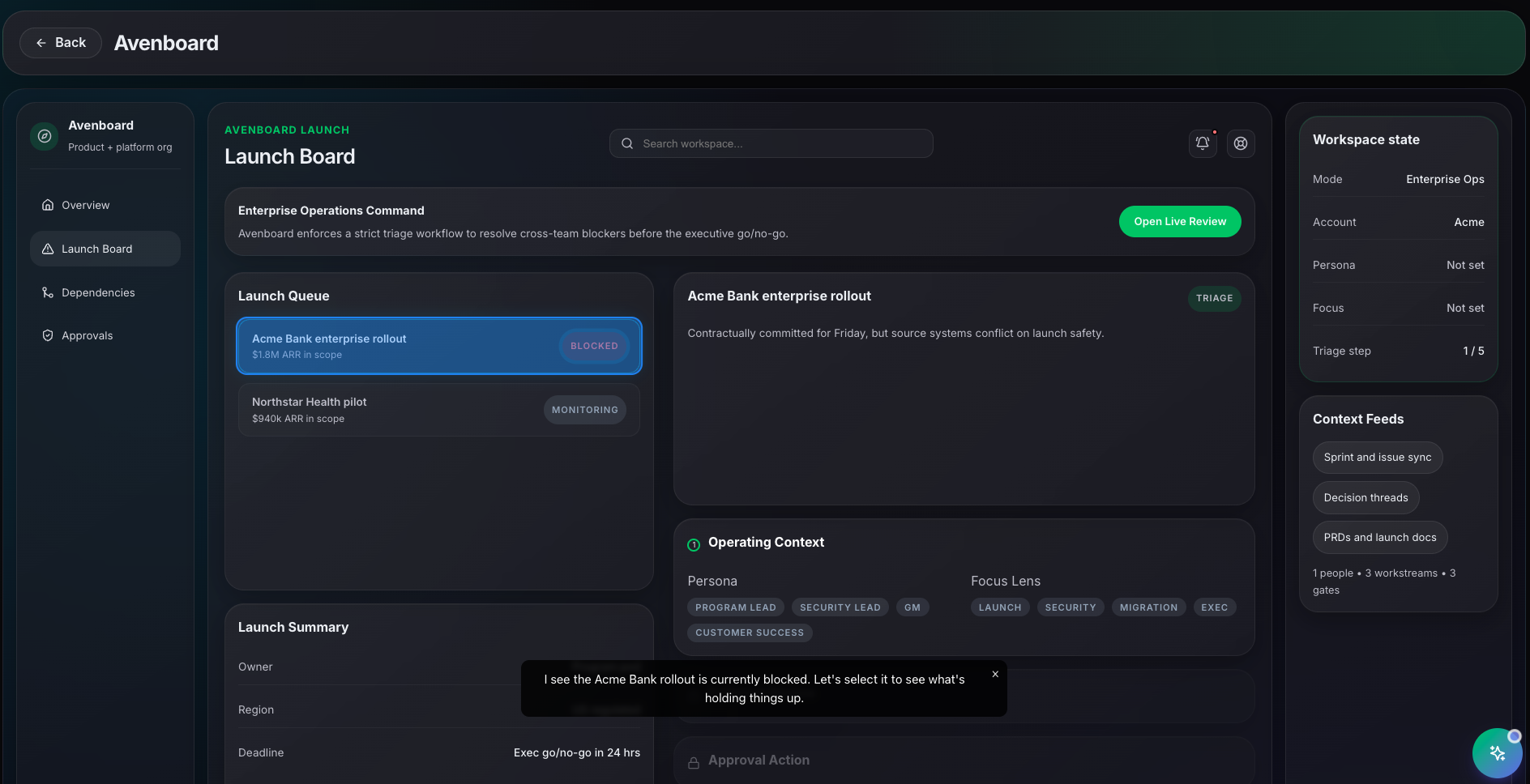The image size is (1530, 784).
Task: Click the Enterprise Ops mode value
Action: click(x=1445, y=179)
